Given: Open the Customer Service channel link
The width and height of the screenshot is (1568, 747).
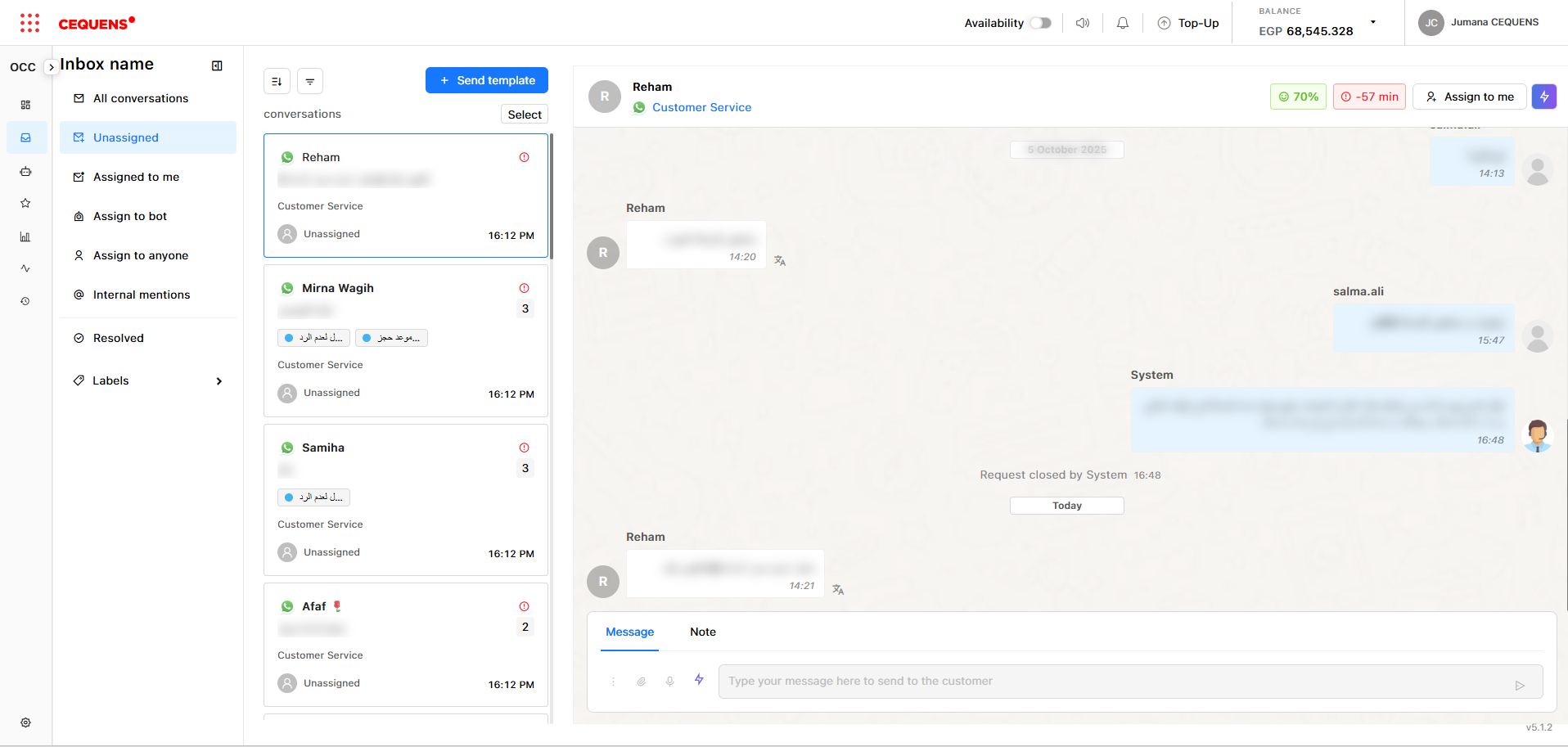Looking at the screenshot, I should [x=701, y=107].
